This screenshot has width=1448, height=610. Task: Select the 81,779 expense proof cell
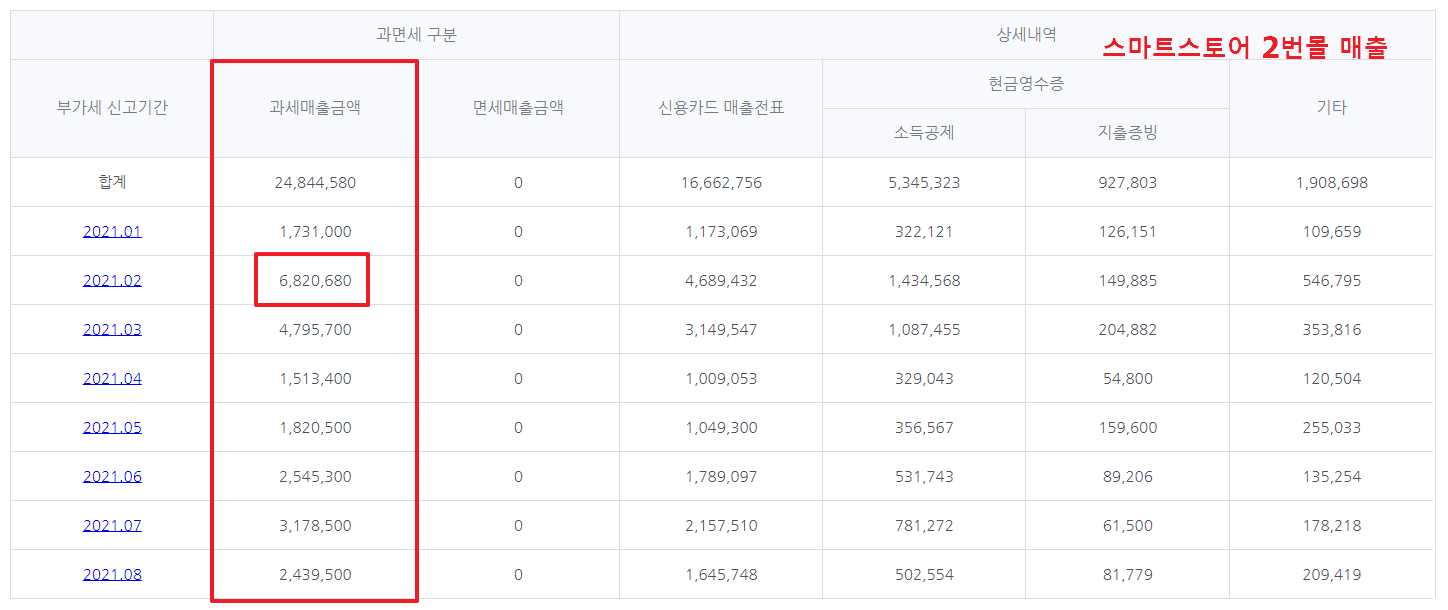click(1127, 575)
